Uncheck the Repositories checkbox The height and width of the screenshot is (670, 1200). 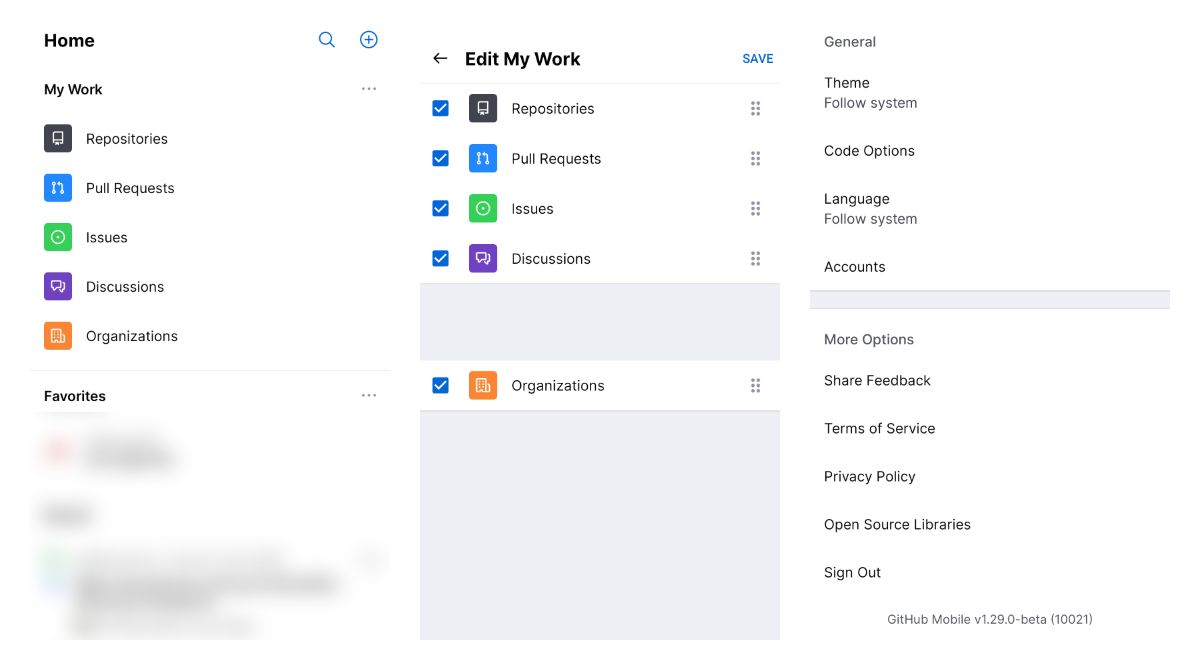point(440,108)
